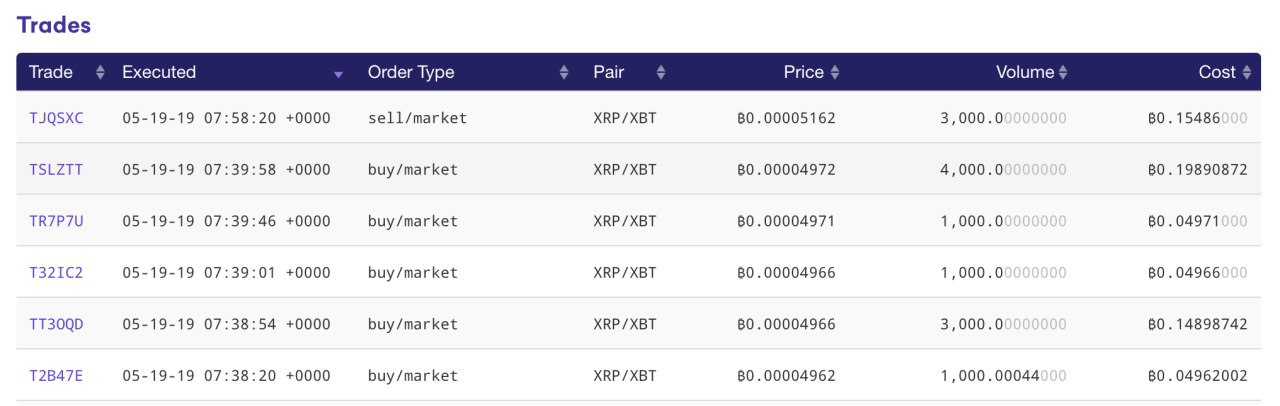Click cost value ₿0.19890872
Viewport: 1280px width, 406px height.
pos(1197,170)
